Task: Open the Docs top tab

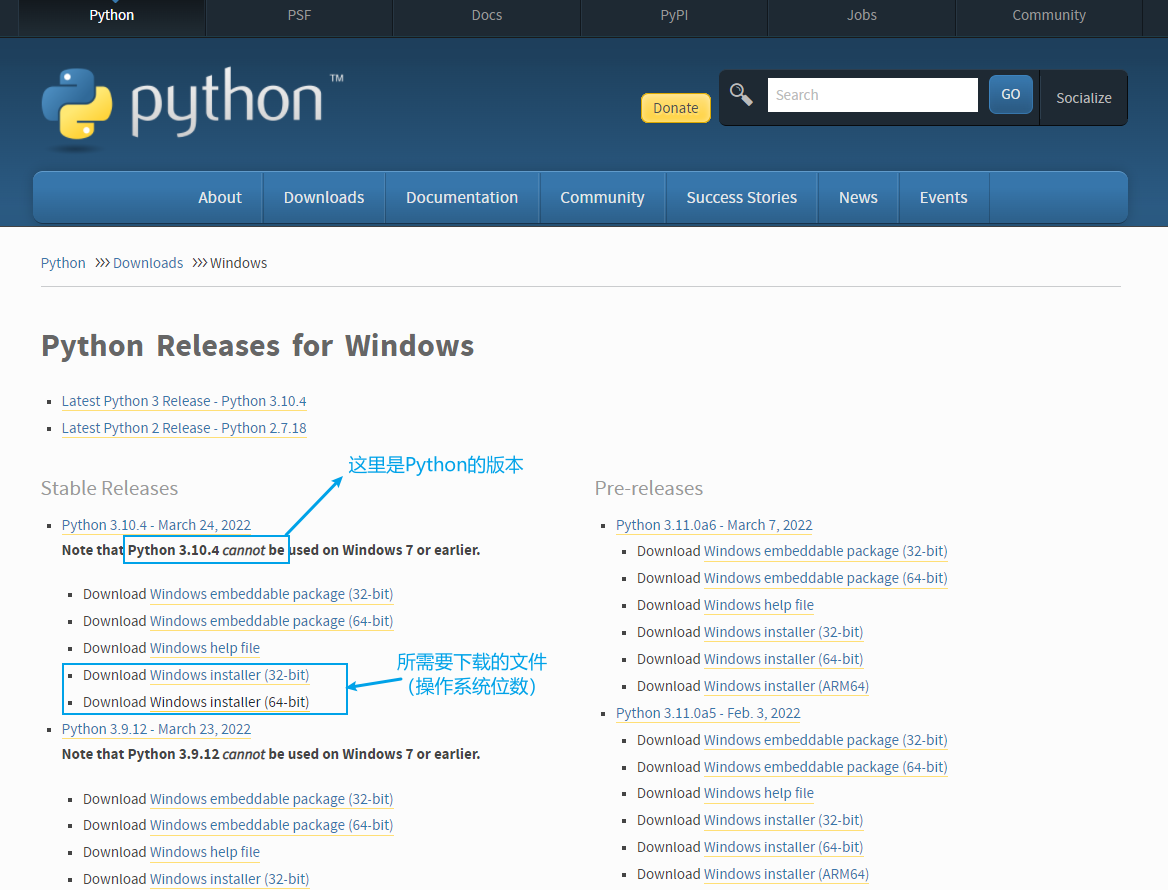Action: click(486, 15)
